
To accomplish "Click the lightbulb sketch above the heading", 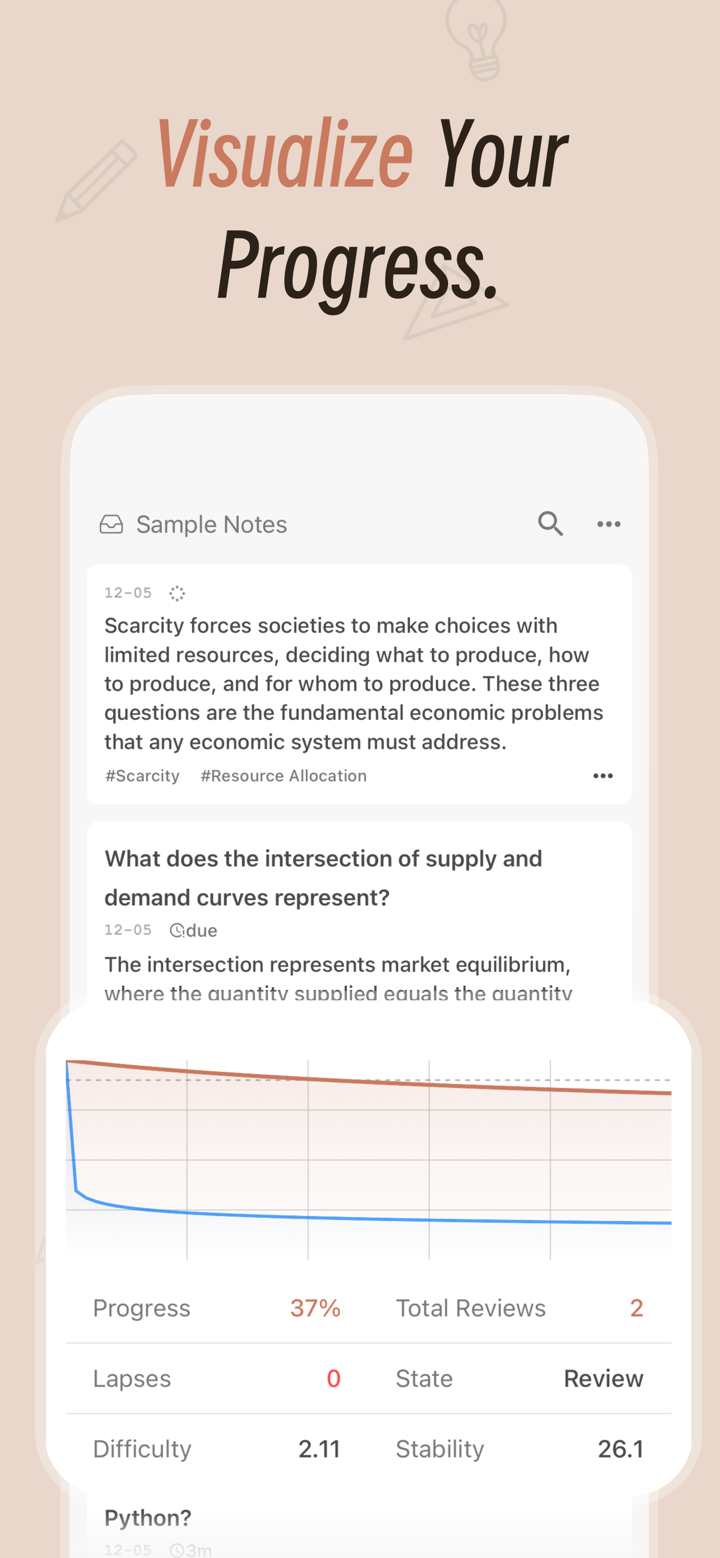I will tap(475, 42).
